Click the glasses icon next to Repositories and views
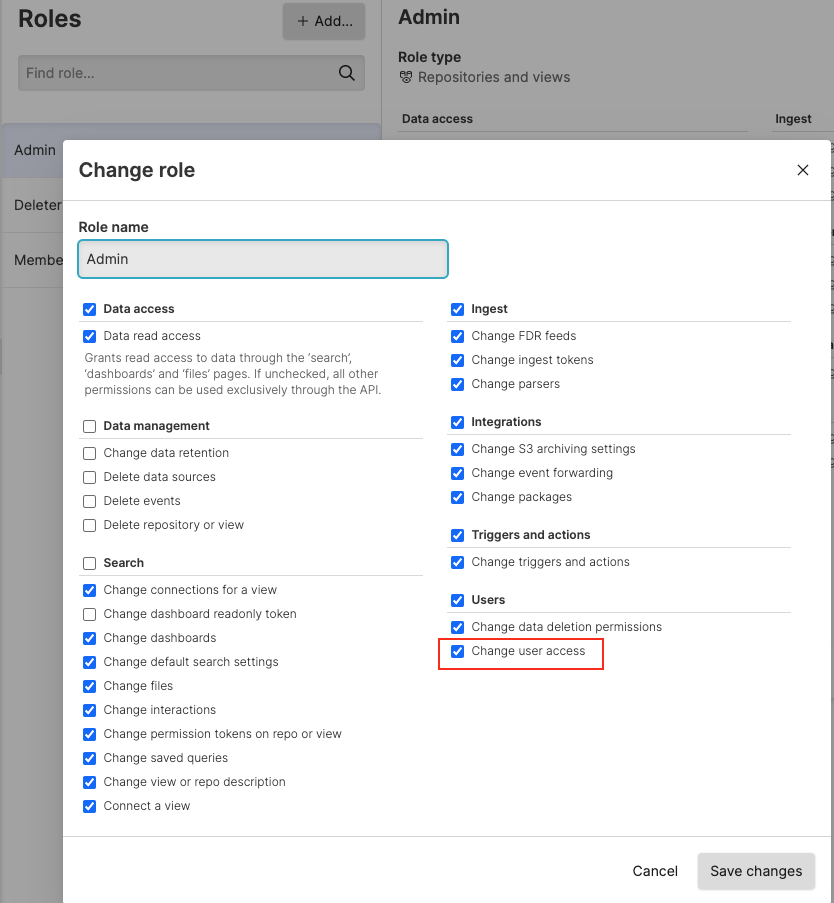 [405, 77]
